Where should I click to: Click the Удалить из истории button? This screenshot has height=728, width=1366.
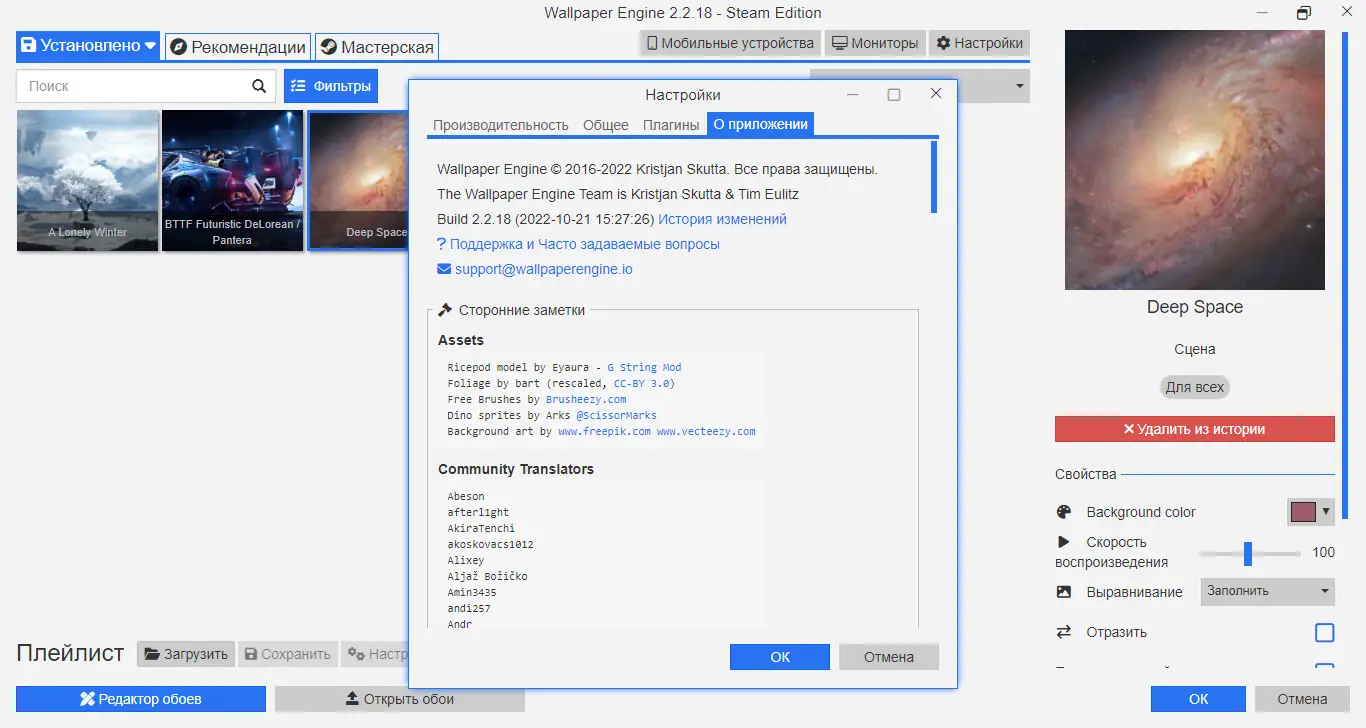click(x=1195, y=429)
